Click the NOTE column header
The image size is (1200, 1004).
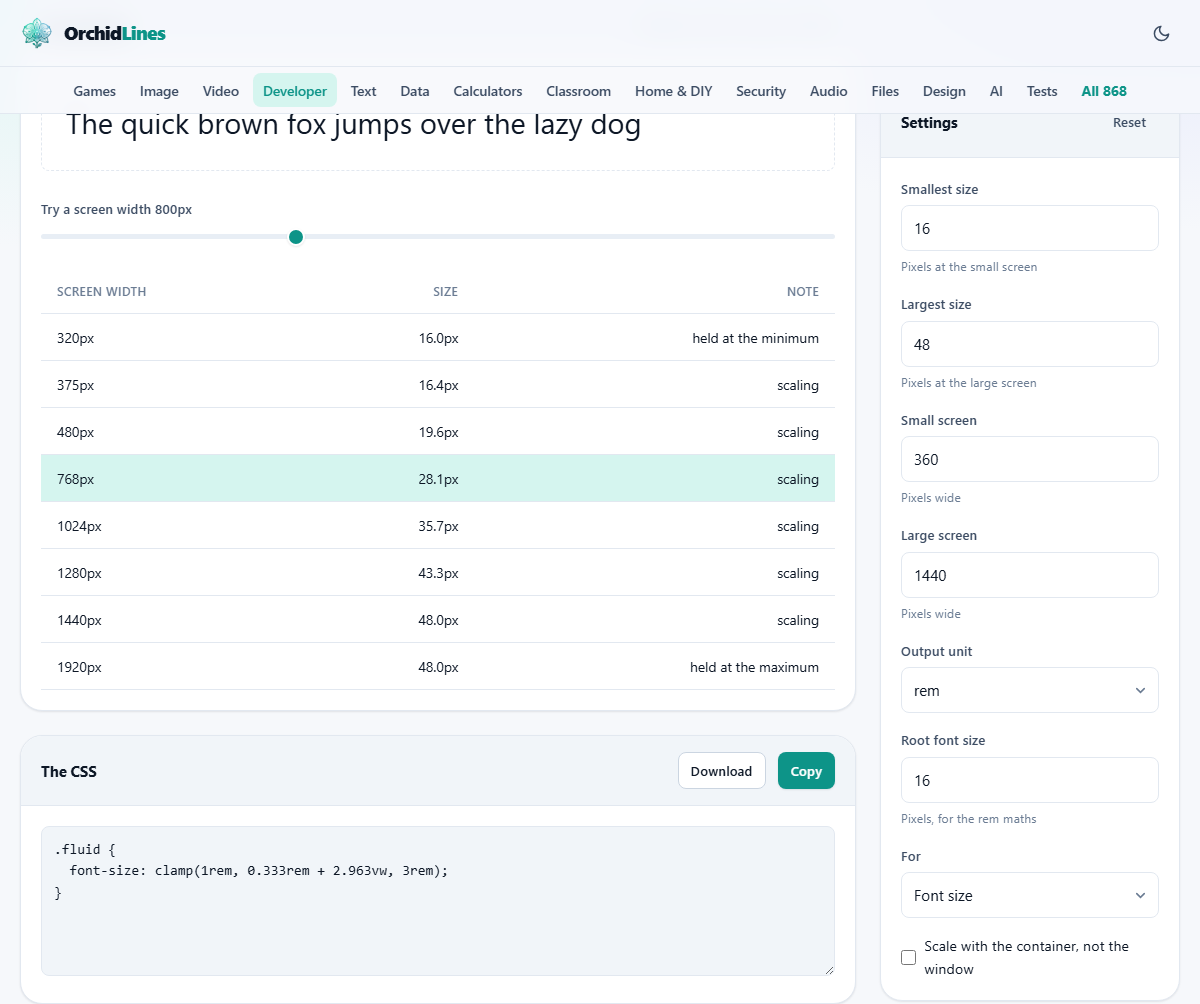[x=803, y=292]
